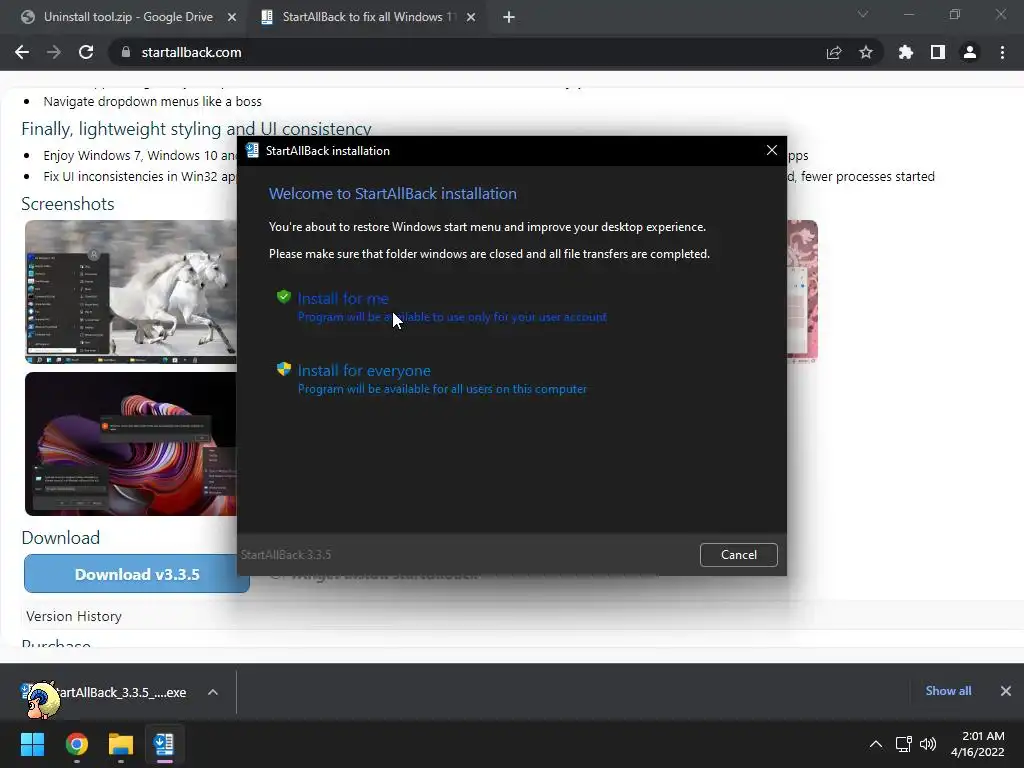Screen dimensions: 1024x768
Task: Select StartAllBack installer taskbar icon
Action: click(x=164, y=744)
